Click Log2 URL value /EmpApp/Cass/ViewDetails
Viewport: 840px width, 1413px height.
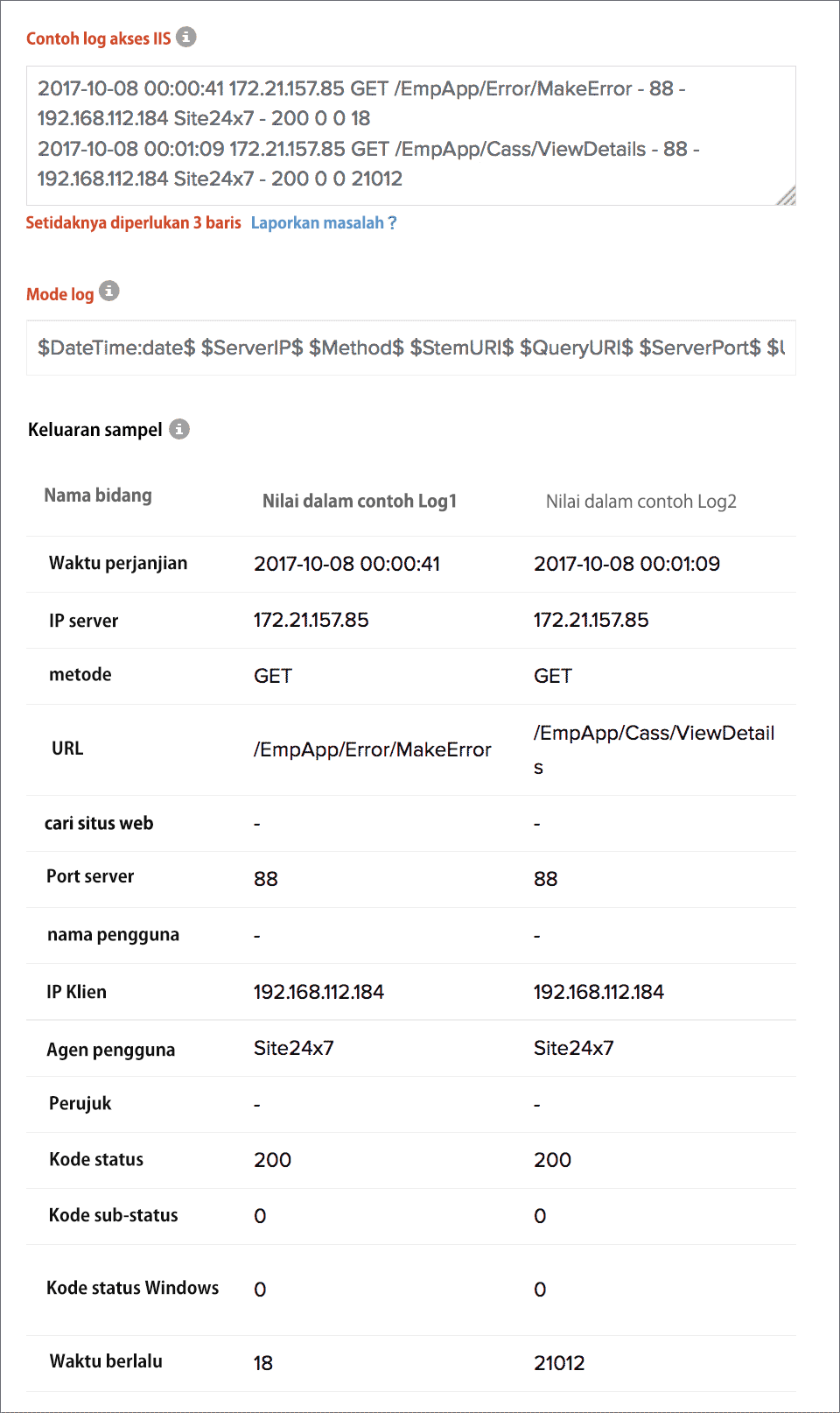coord(654,749)
